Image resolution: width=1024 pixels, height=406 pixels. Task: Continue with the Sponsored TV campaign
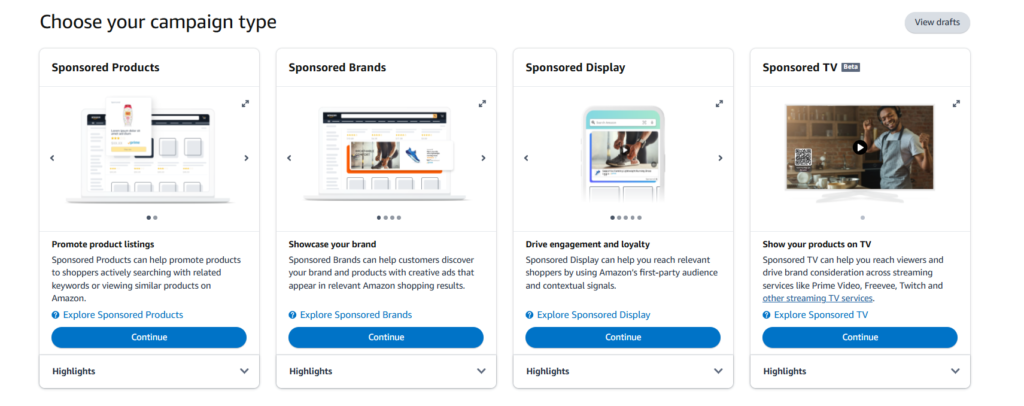pos(860,337)
